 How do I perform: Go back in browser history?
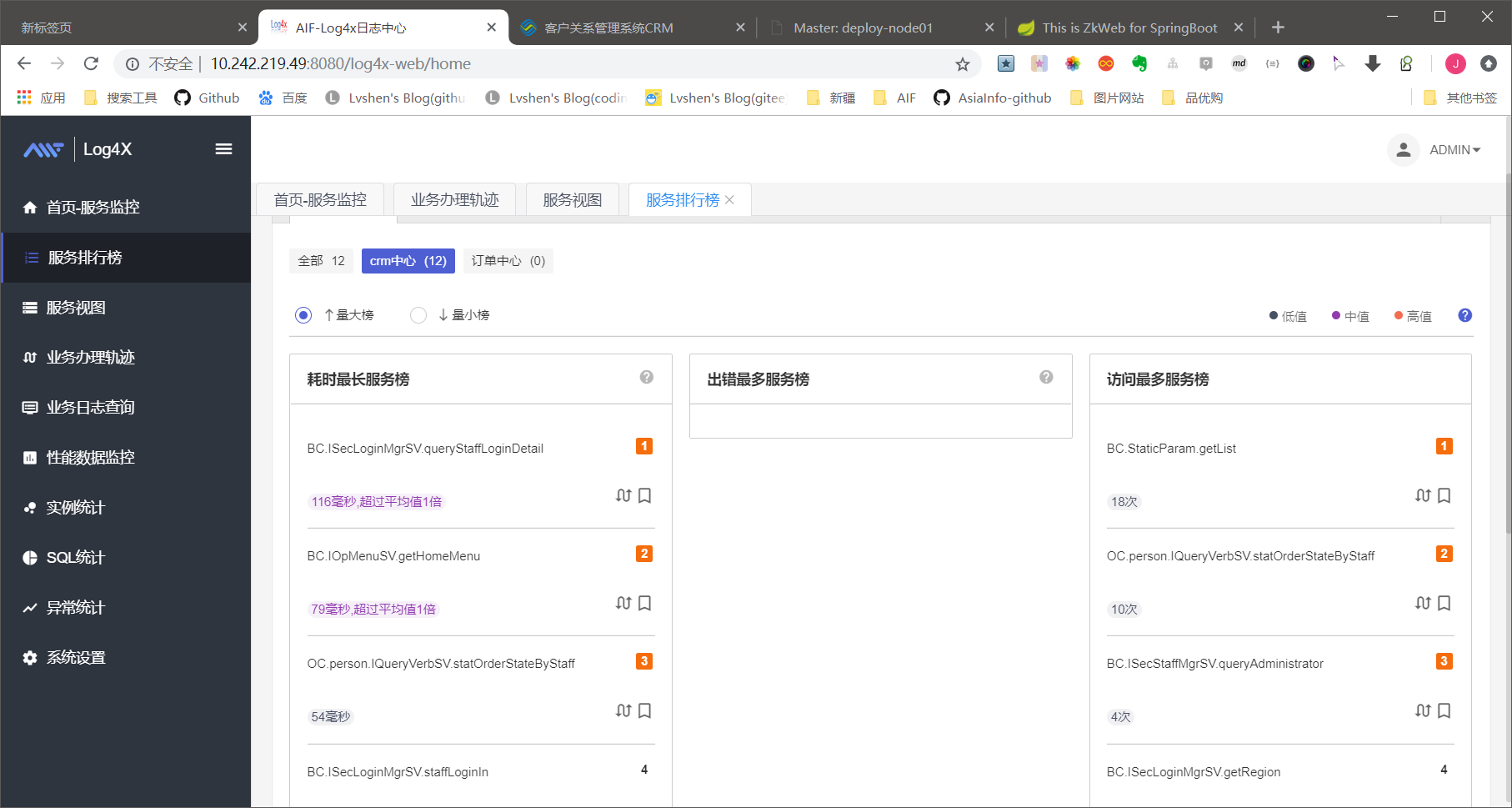click(x=24, y=63)
